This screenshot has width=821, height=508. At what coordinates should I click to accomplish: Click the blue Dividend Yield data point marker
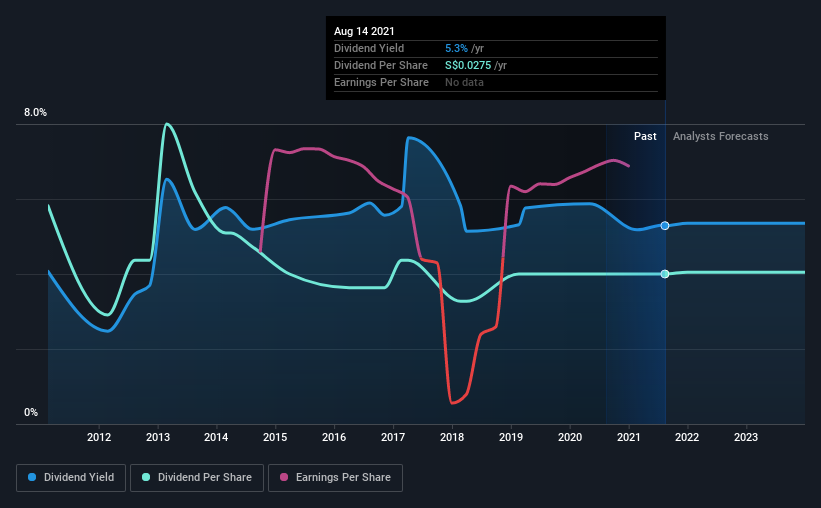tap(664, 226)
